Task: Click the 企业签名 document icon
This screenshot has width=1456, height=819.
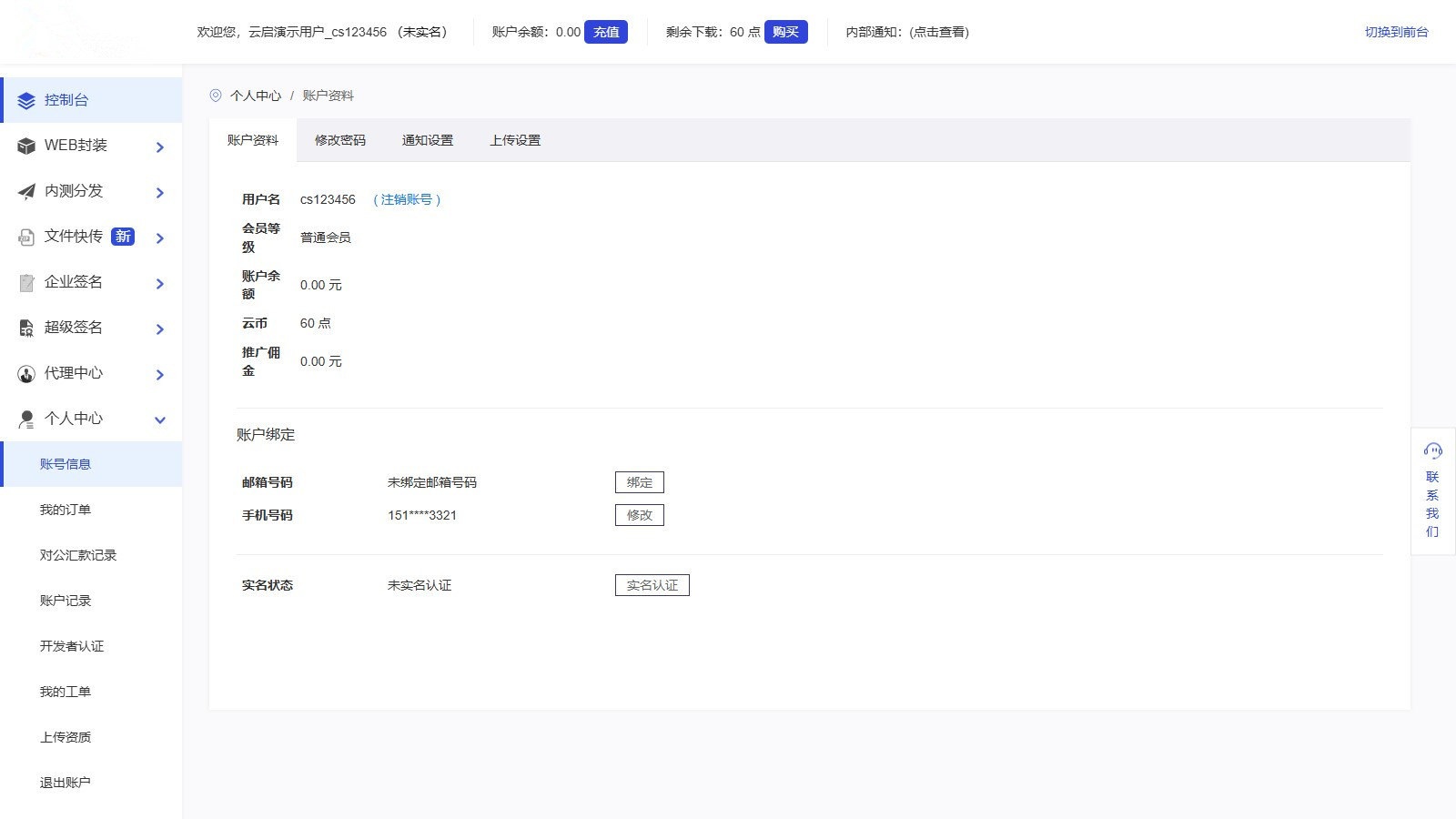Action: [x=26, y=283]
